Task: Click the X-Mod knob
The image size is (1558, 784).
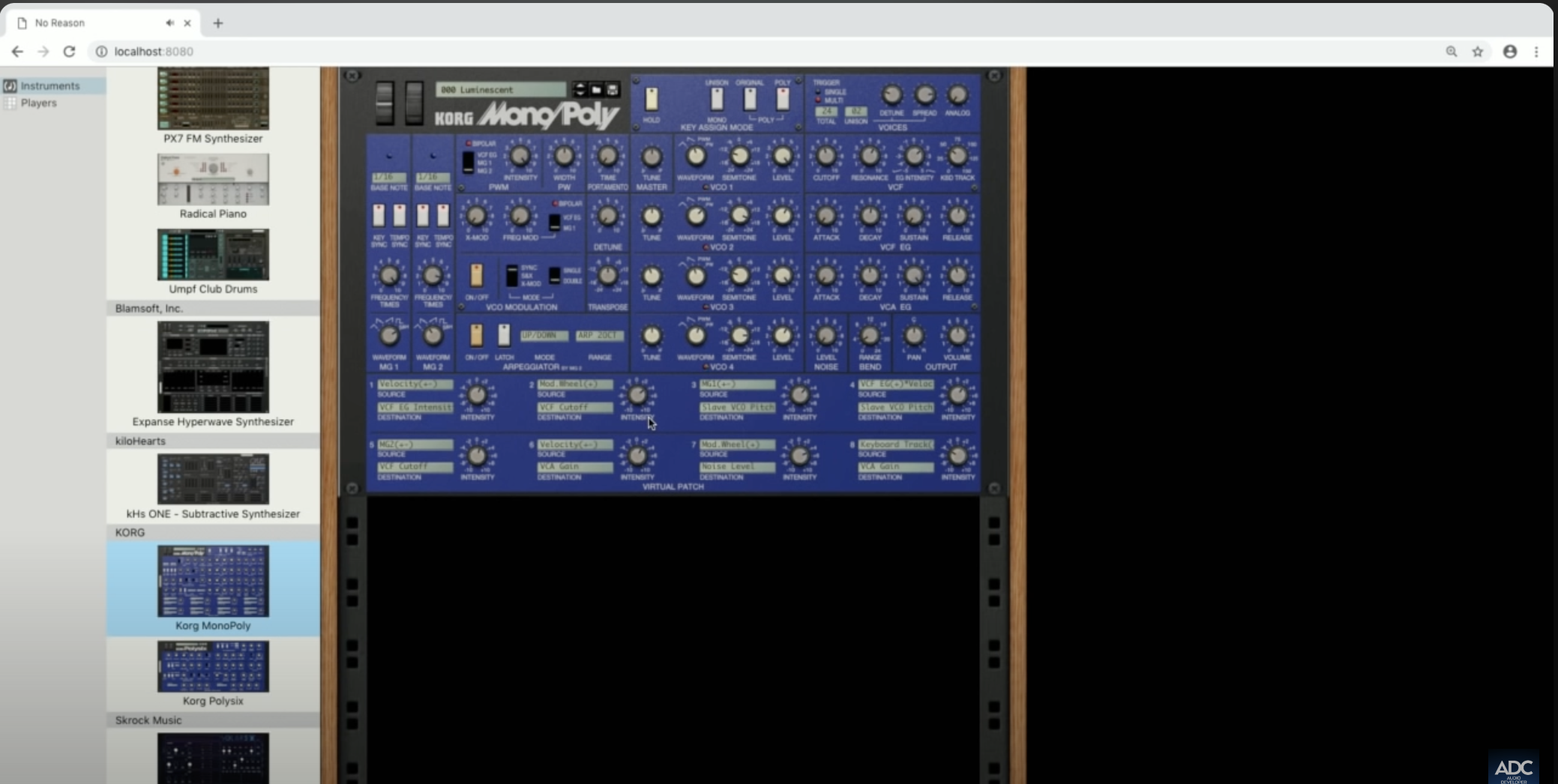Action: (476, 217)
